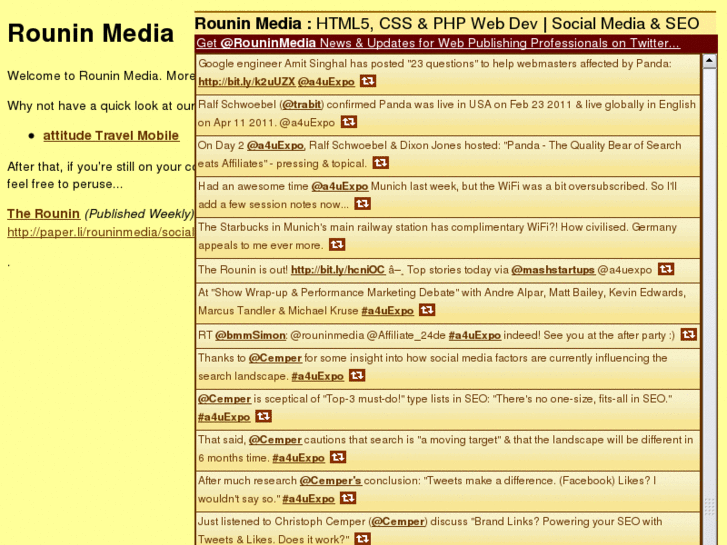The height and width of the screenshot is (545, 727).
Task: Open the @bmmSimon profile link
Action: [x=250, y=335]
